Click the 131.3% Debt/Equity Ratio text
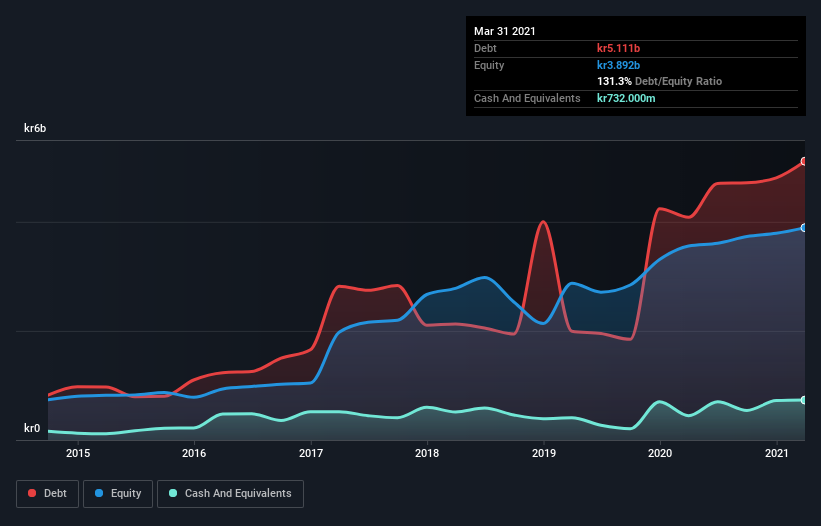821x526 pixels. pyautogui.click(x=659, y=82)
